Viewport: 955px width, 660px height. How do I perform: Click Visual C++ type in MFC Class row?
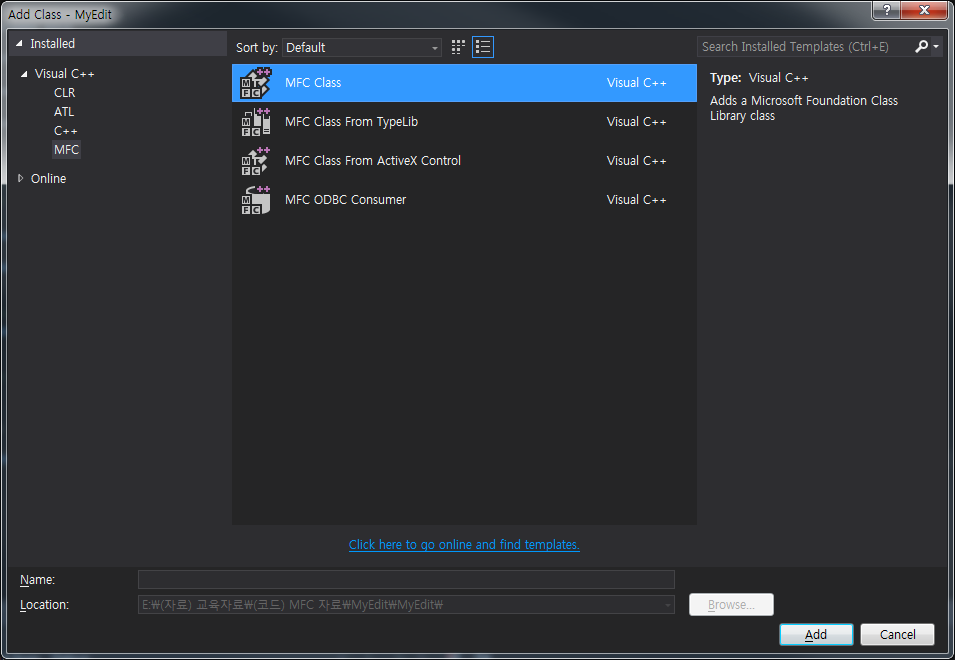(x=636, y=83)
